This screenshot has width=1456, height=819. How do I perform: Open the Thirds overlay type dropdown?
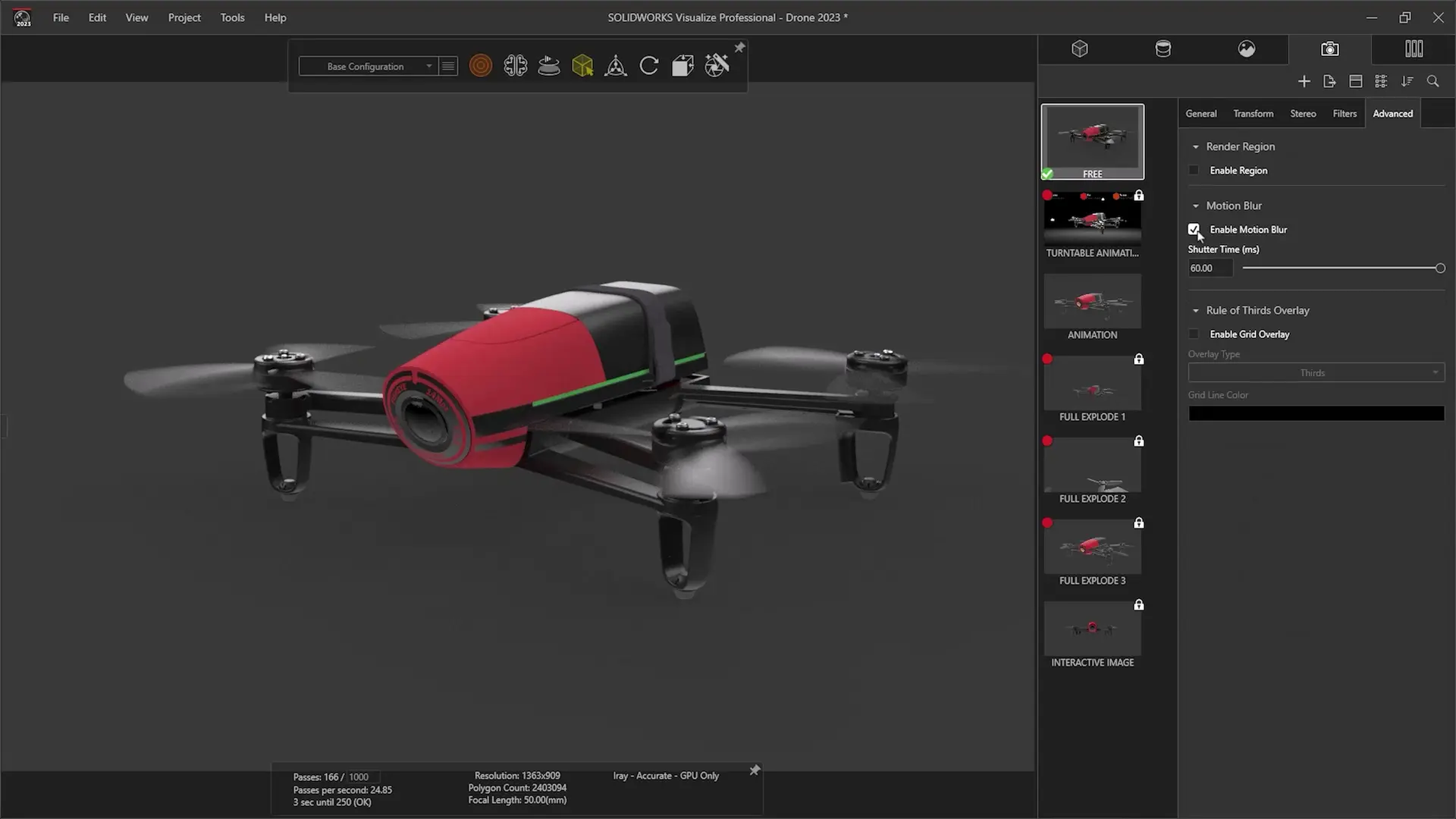(1316, 372)
